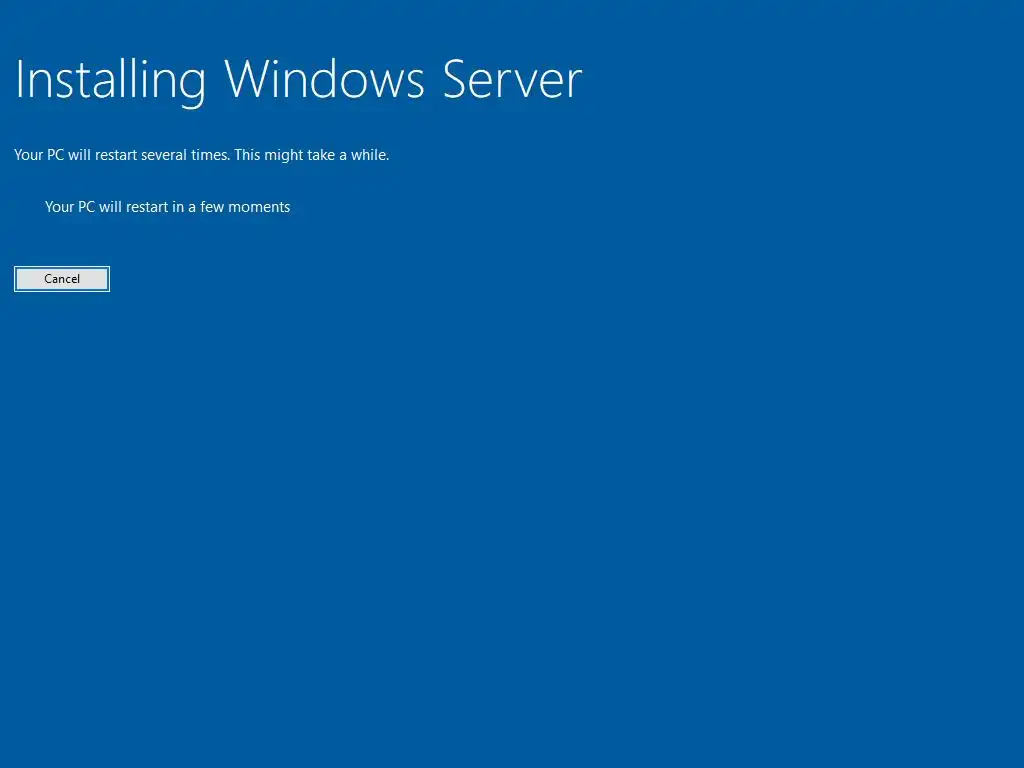Stop the pending restart with Cancel
This screenshot has width=1024, height=768.
[62, 279]
